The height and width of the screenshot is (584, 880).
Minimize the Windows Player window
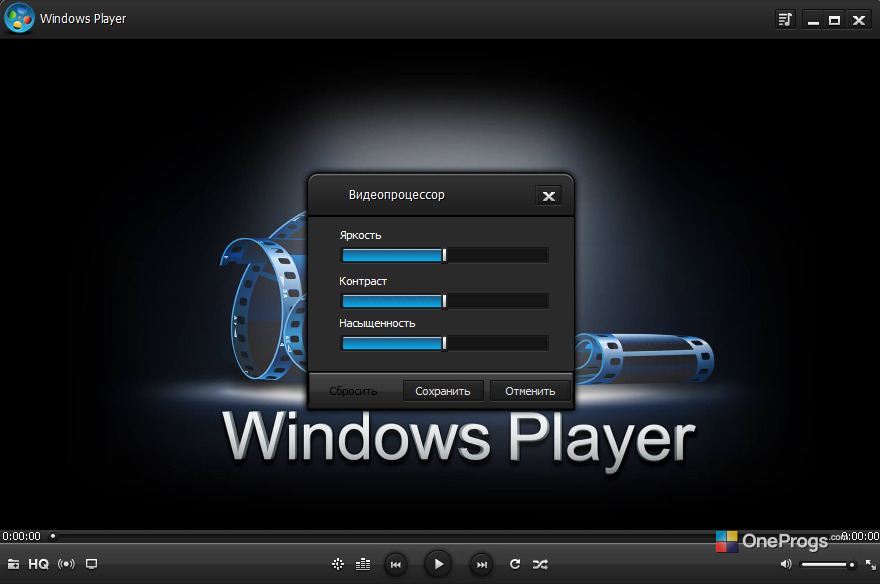[x=813, y=21]
